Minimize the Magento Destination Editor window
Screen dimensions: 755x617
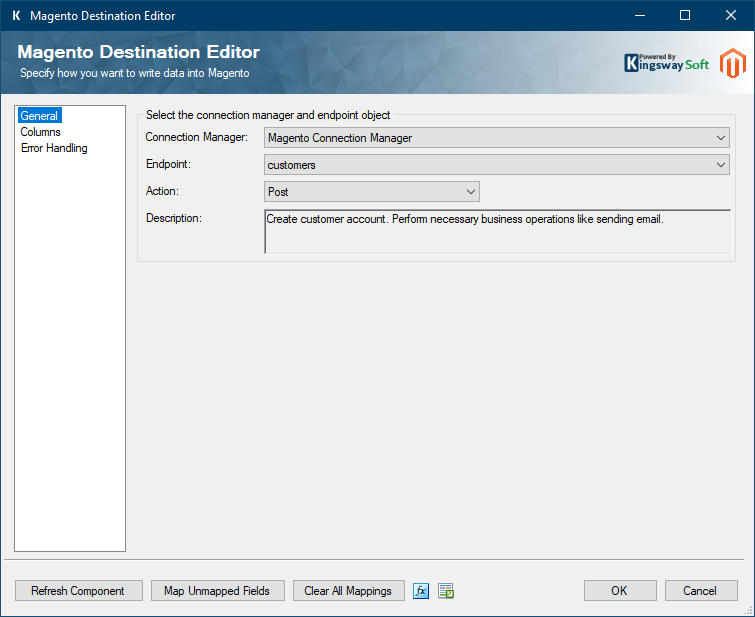pos(640,15)
